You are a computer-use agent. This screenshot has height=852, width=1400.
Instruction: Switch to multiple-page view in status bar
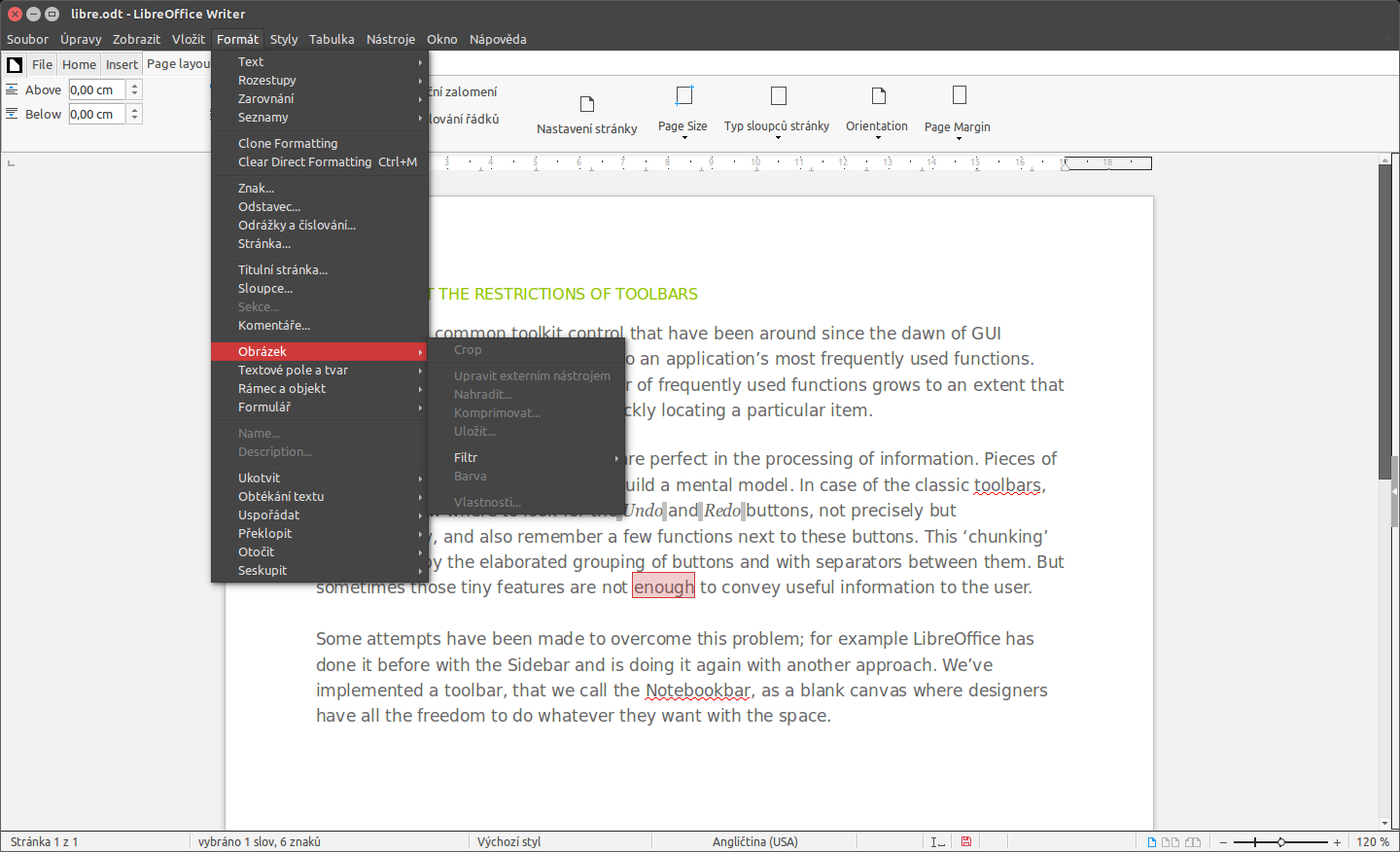pos(1171,842)
